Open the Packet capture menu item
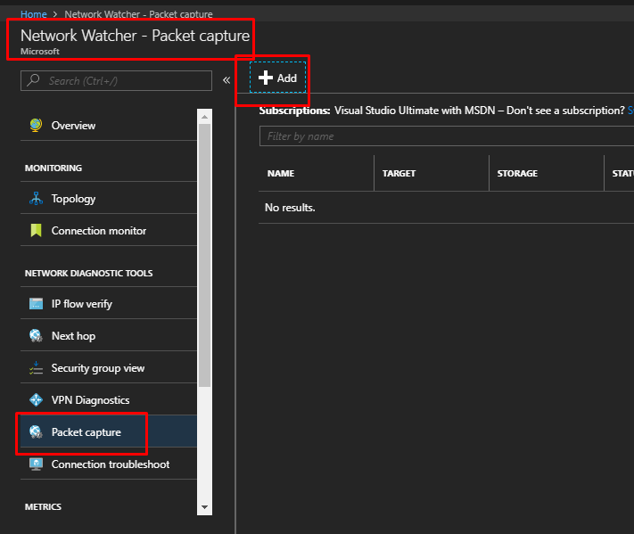The width and height of the screenshot is (634, 534). click(86, 432)
